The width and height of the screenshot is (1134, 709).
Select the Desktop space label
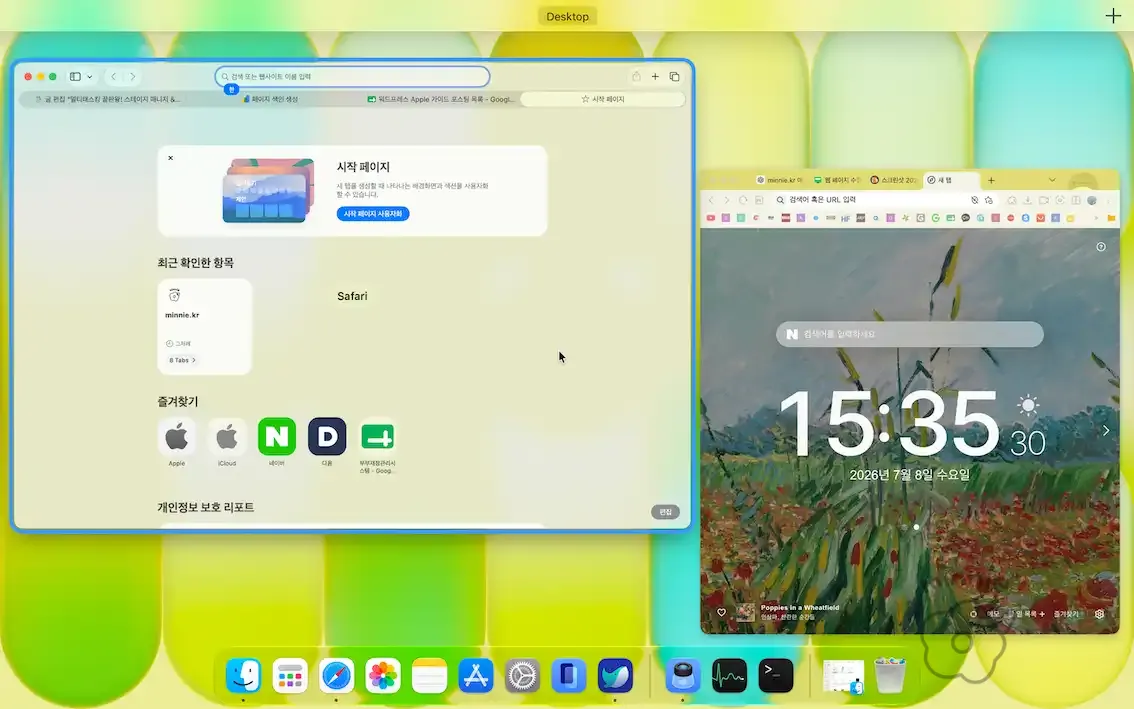568,17
